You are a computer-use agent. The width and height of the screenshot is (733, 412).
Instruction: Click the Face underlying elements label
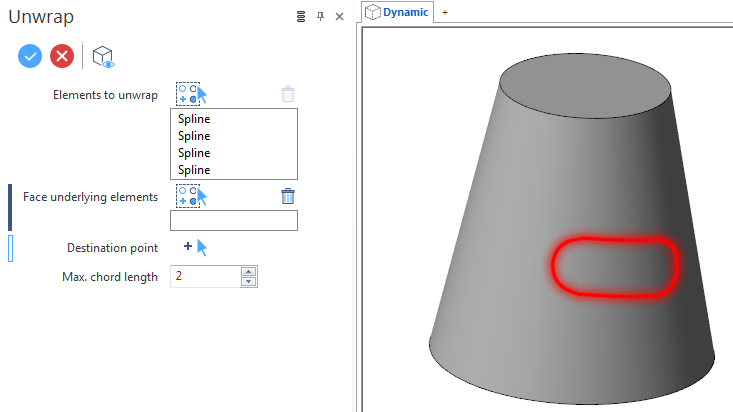coord(90,197)
